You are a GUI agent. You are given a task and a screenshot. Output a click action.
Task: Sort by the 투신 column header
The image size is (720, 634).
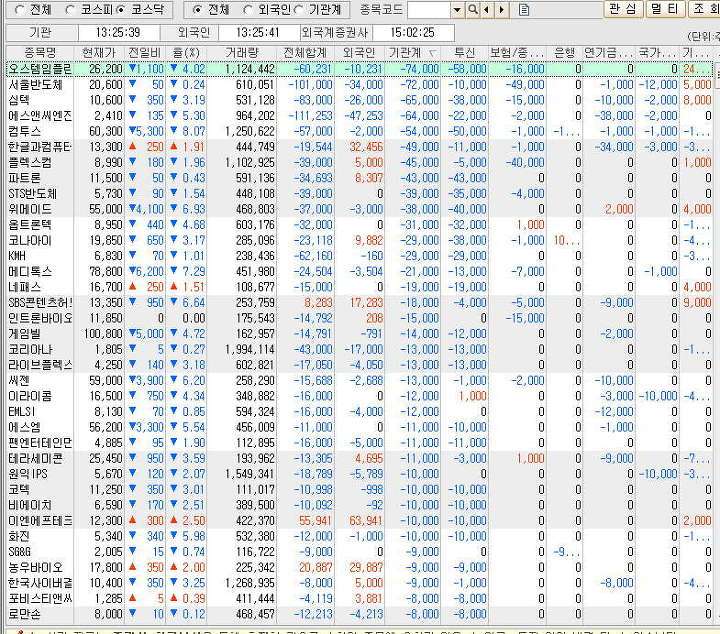465,53
